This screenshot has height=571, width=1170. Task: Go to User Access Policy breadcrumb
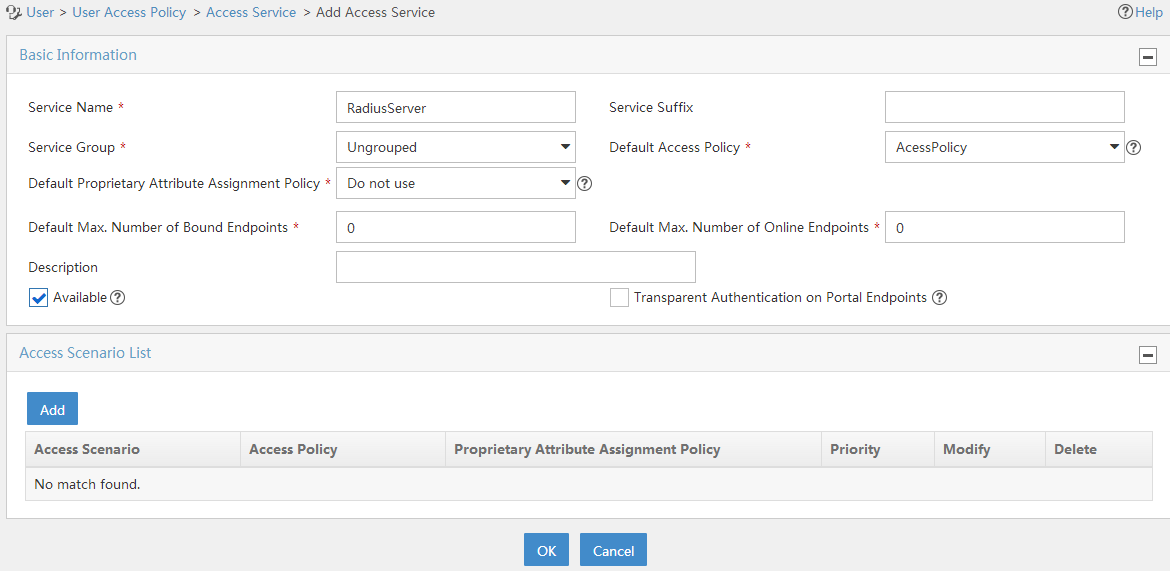click(129, 12)
